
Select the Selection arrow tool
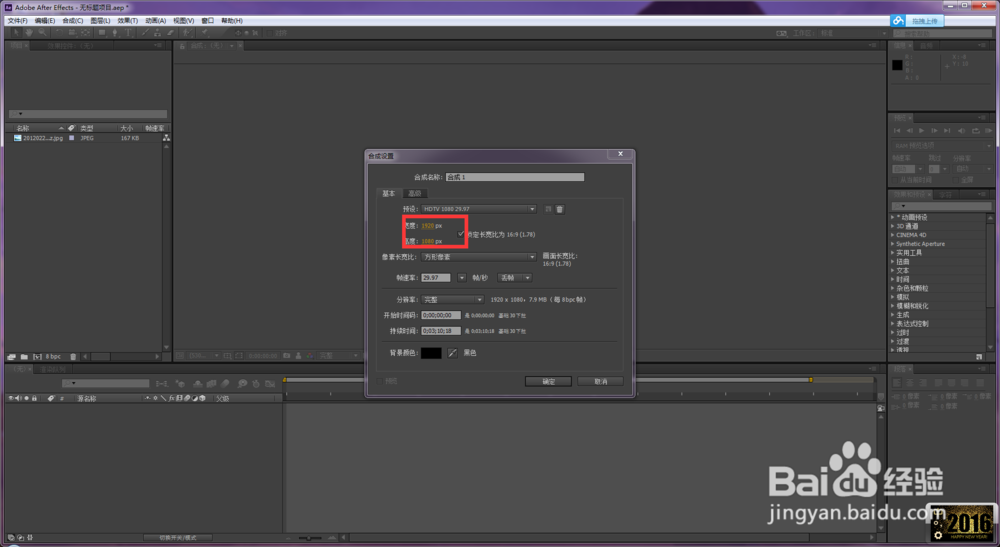15,32
